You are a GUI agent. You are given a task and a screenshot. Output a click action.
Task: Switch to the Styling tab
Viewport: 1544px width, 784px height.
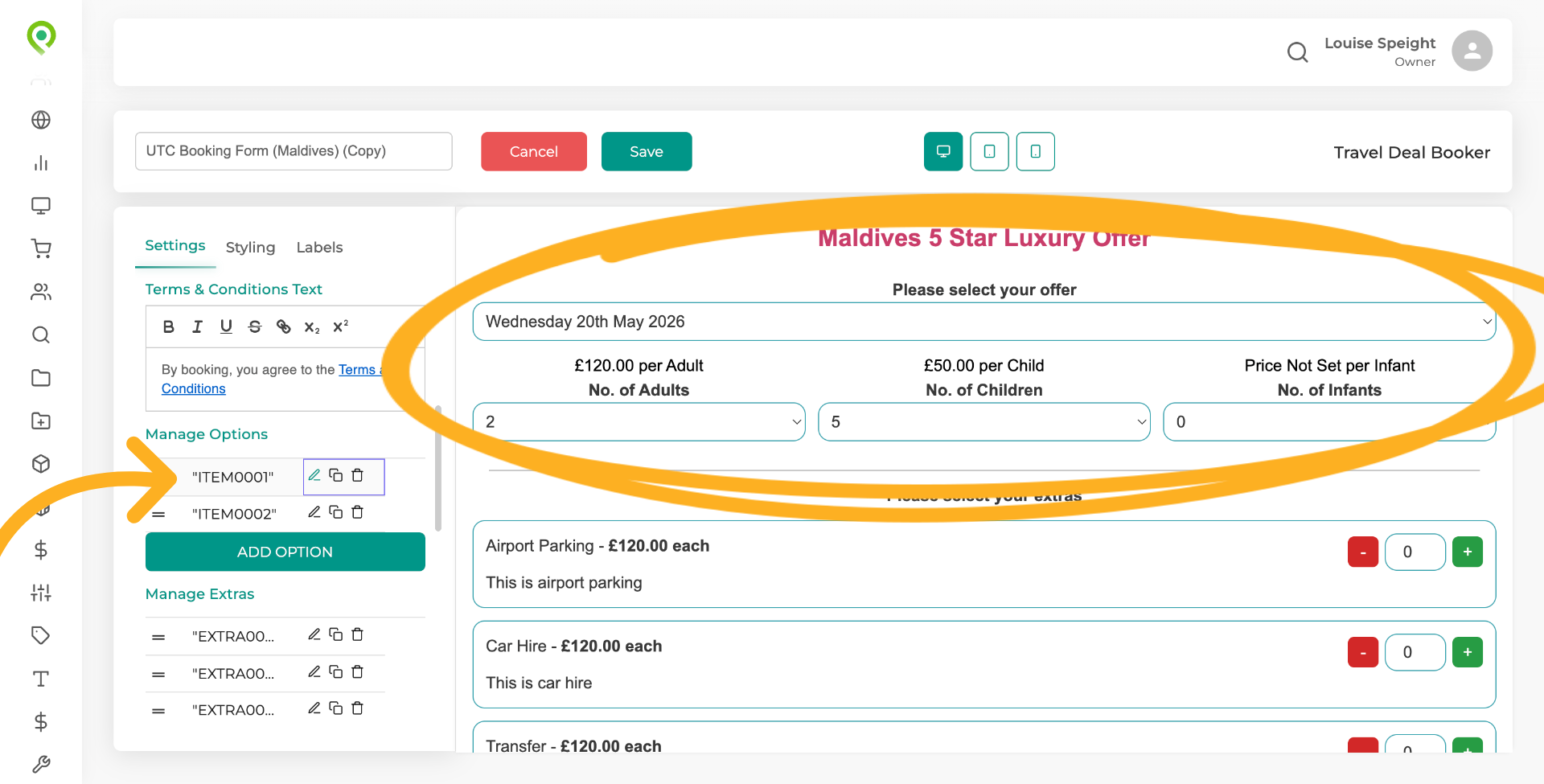250,247
